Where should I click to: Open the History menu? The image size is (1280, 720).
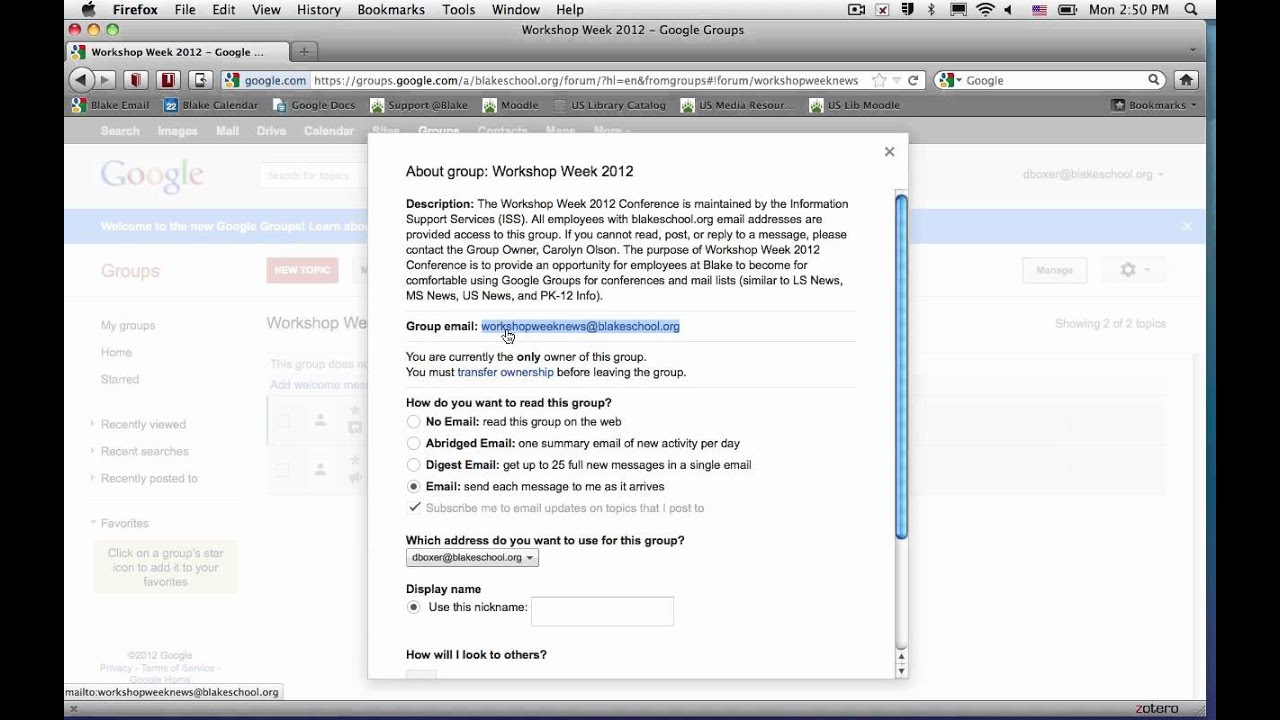(x=319, y=10)
